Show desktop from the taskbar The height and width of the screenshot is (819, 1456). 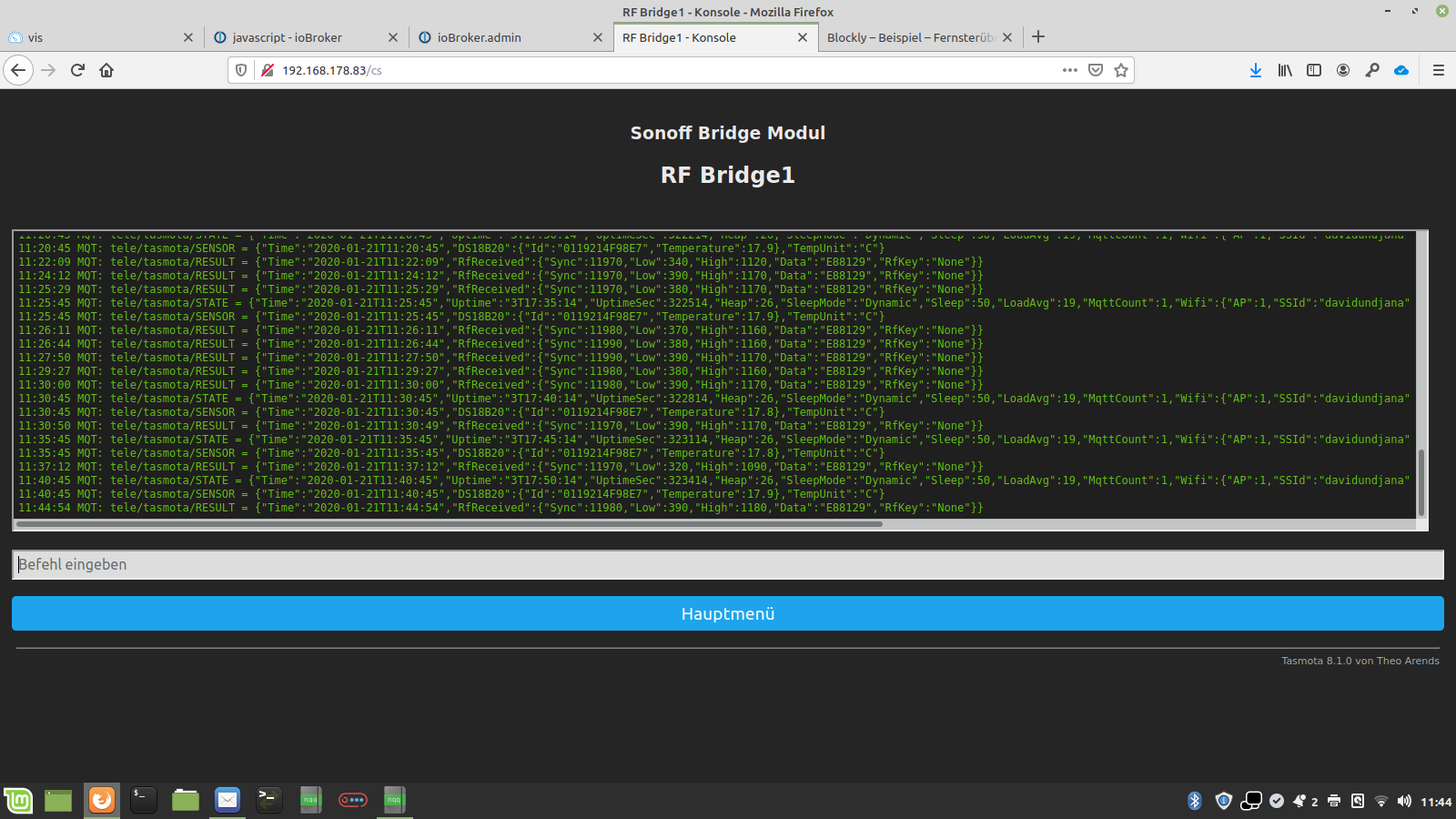58,800
